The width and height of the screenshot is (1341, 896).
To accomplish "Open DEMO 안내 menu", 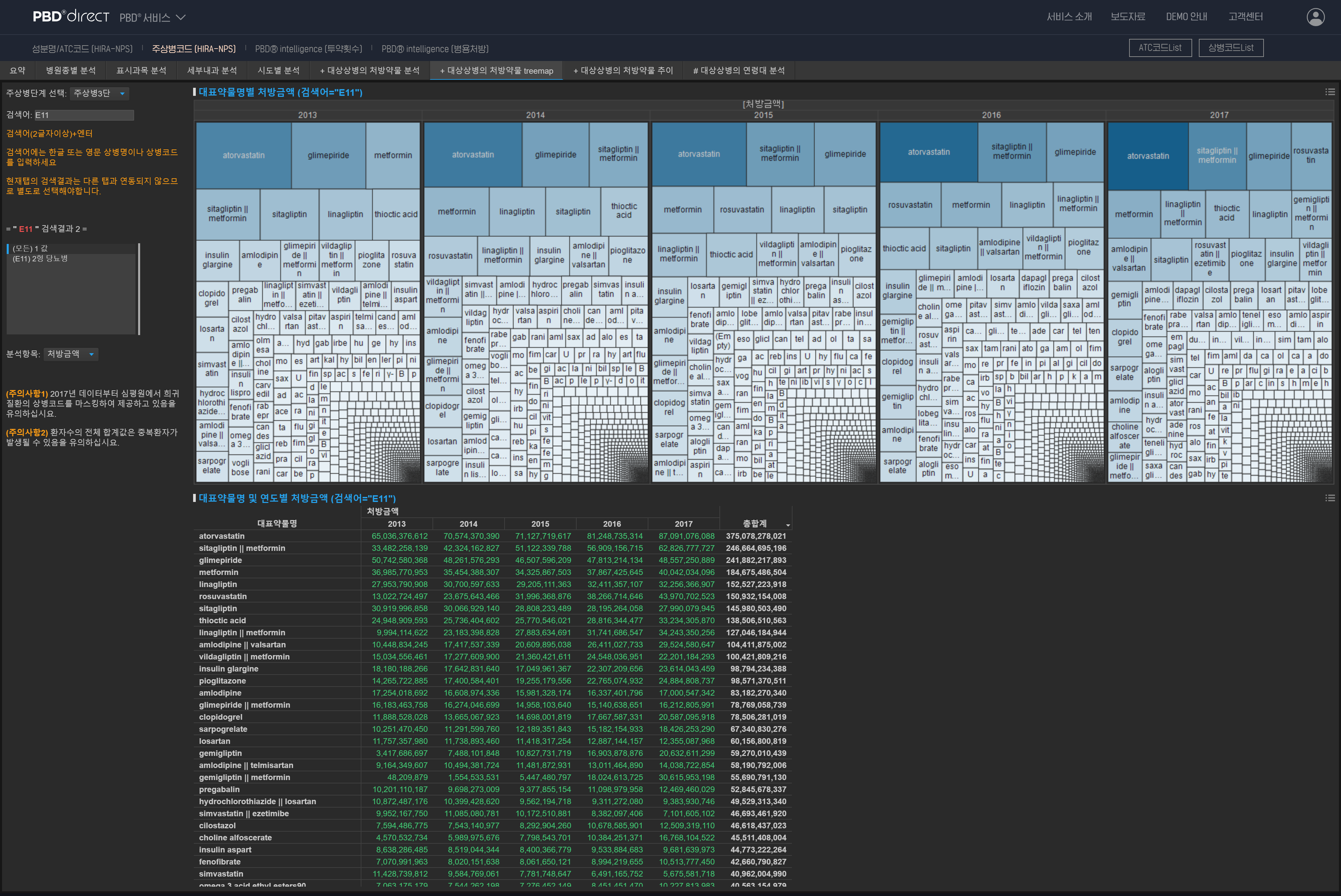I will click(x=1187, y=17).
